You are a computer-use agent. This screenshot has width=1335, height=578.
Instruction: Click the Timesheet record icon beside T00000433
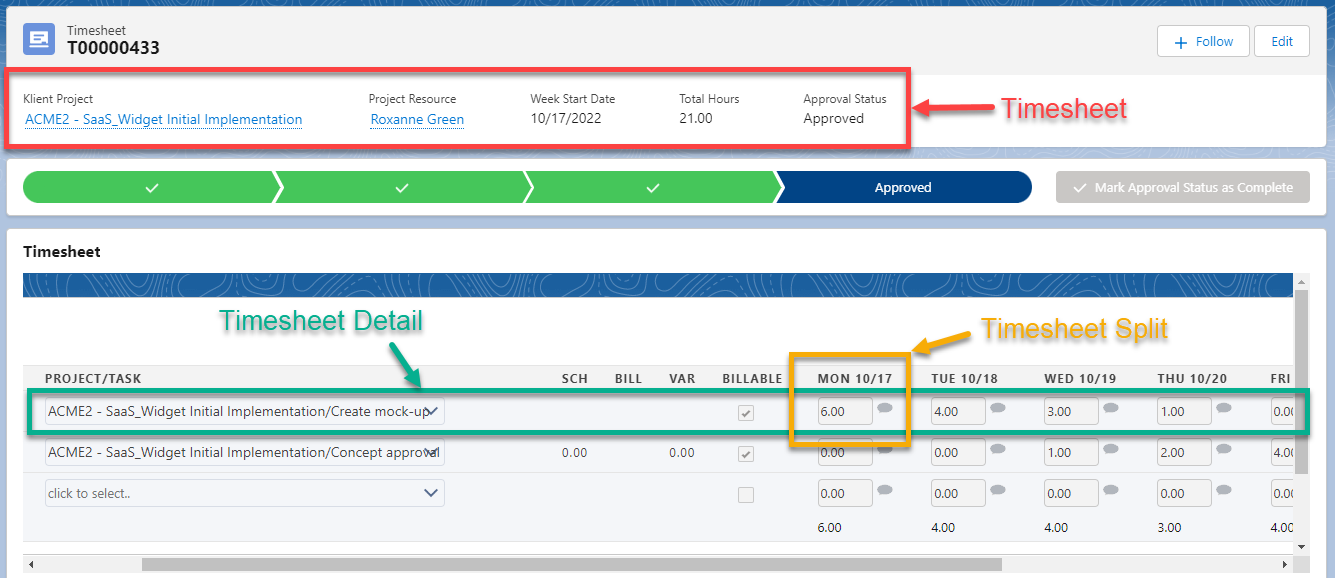click(x=38, y=39)
